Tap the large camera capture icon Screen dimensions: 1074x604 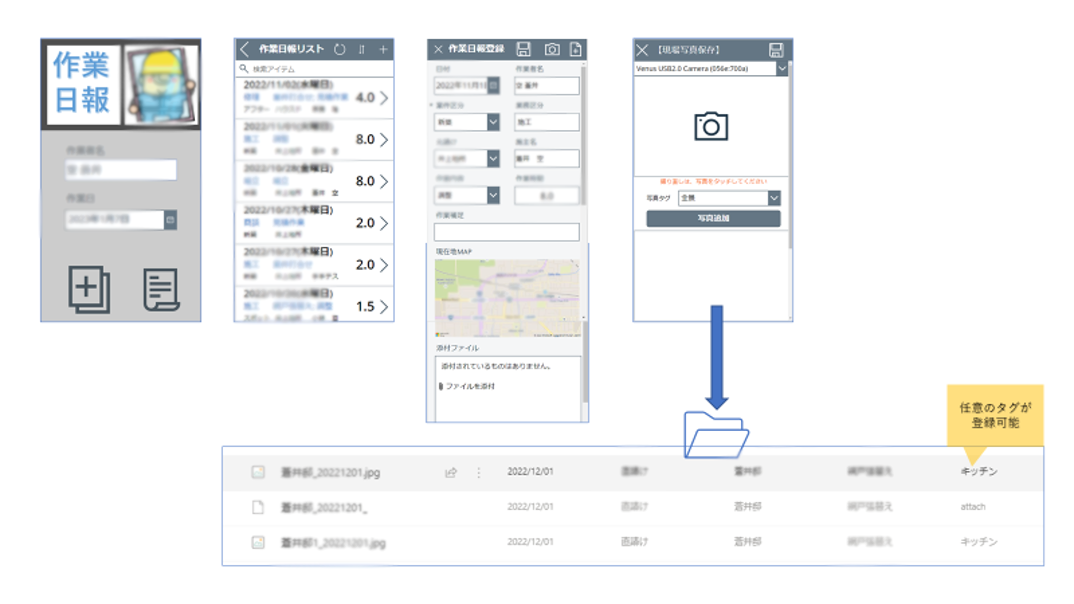(x=711, y=127)
